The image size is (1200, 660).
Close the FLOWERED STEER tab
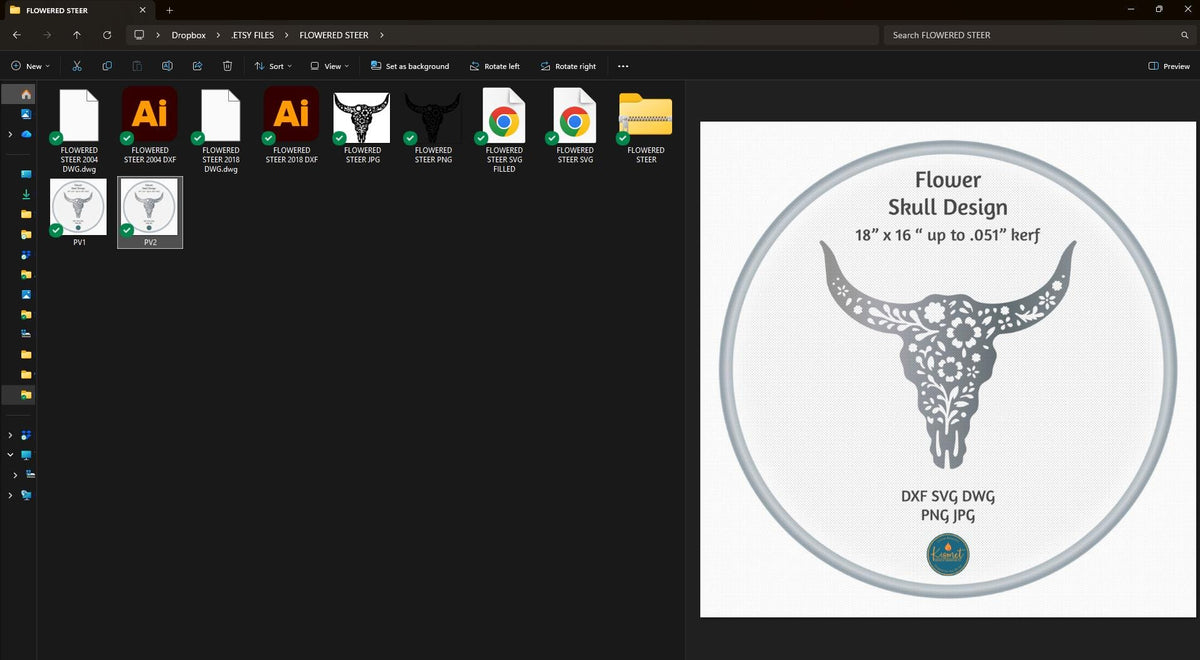pos(143,10)
